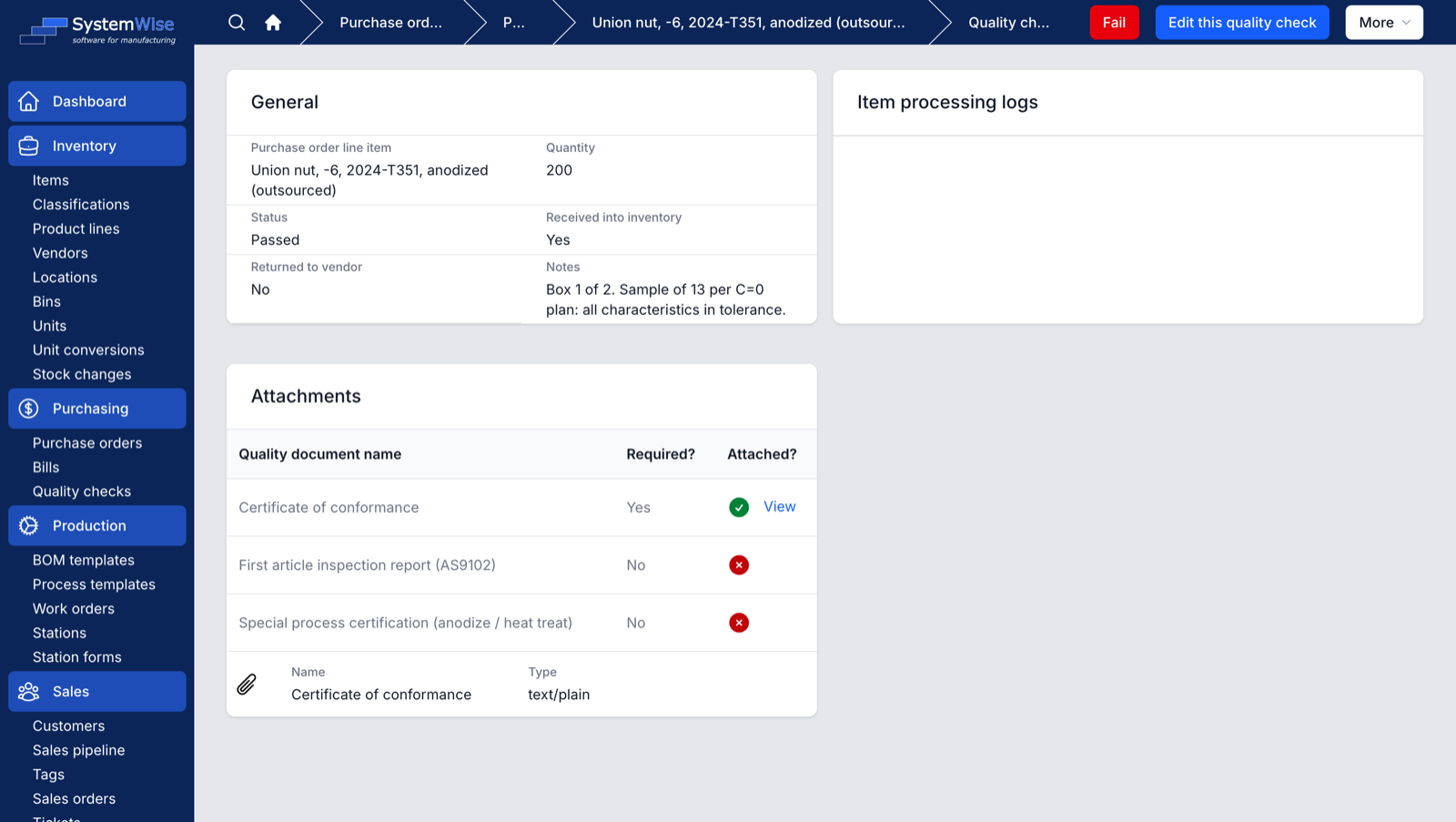Open Stock changes page
Screen dimensions: 1456x822
[x=82, y=374]
